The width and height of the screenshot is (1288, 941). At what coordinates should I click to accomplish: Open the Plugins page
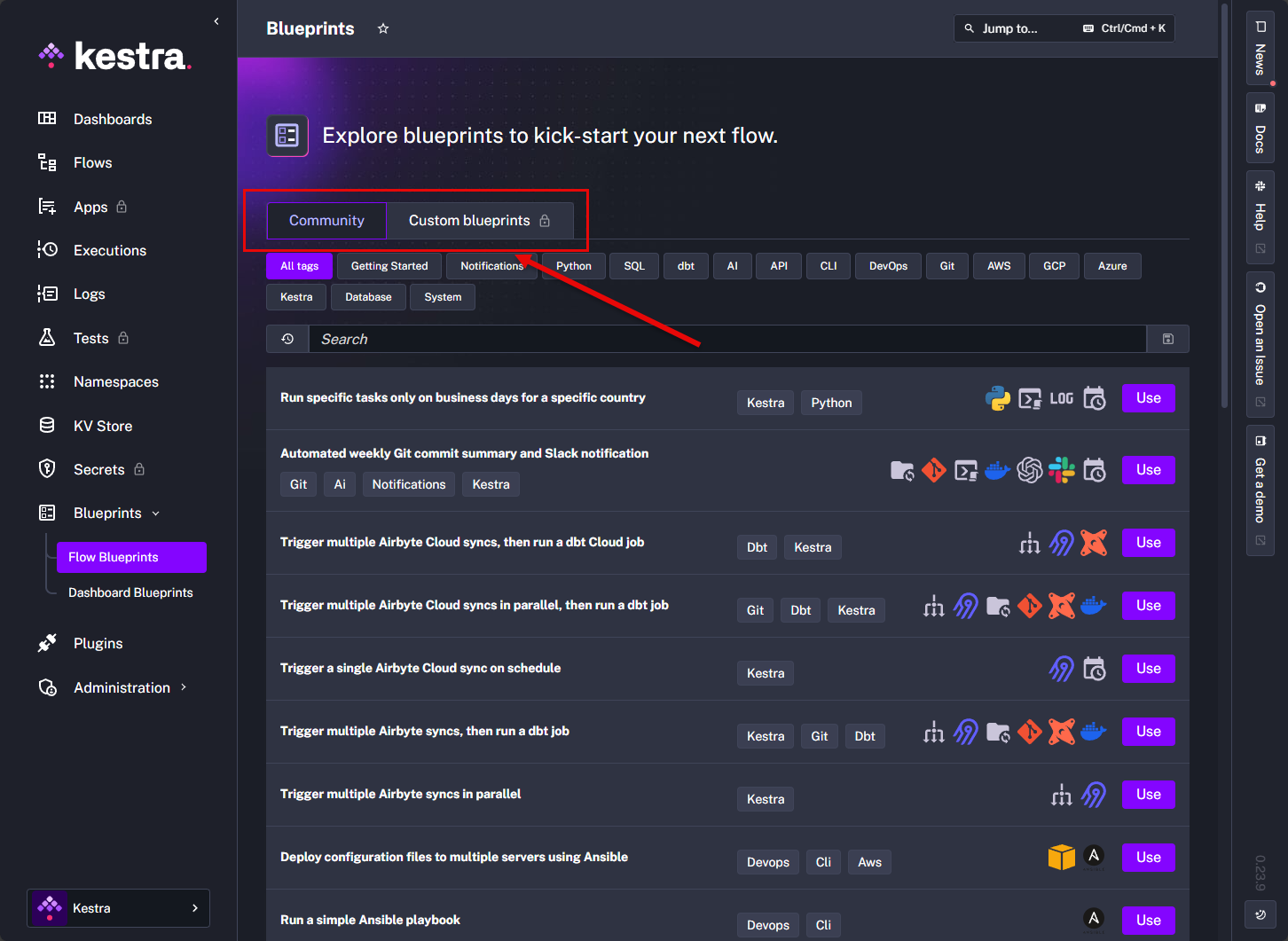(98, 643)
